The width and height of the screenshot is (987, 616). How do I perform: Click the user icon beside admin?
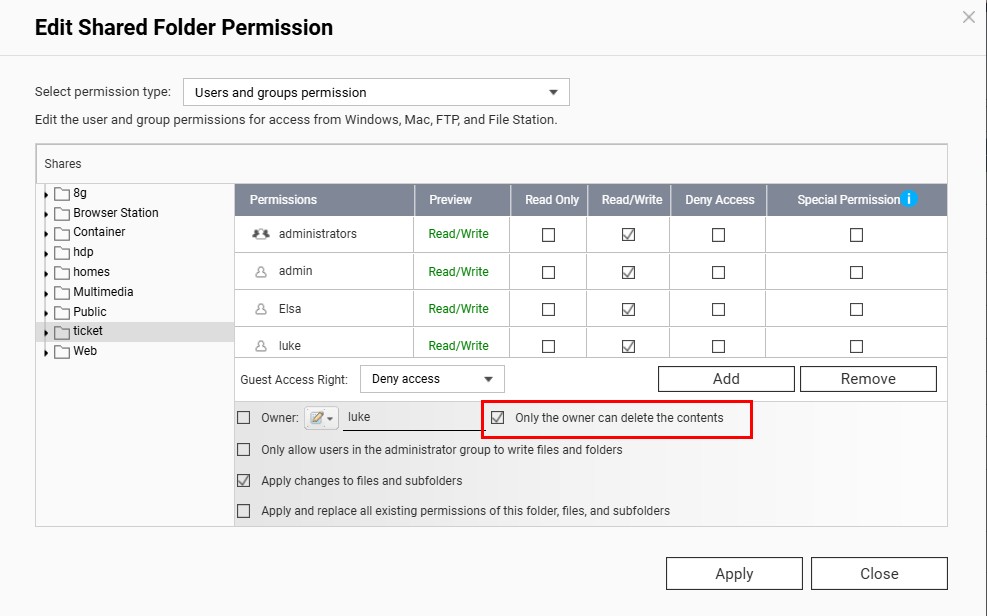click(258, 271)
